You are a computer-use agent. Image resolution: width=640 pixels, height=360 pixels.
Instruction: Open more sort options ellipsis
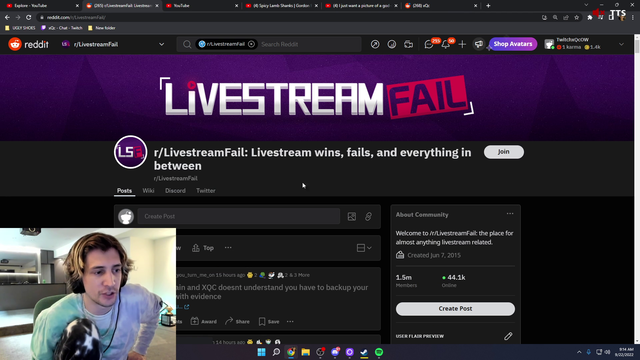click(228, 248)
